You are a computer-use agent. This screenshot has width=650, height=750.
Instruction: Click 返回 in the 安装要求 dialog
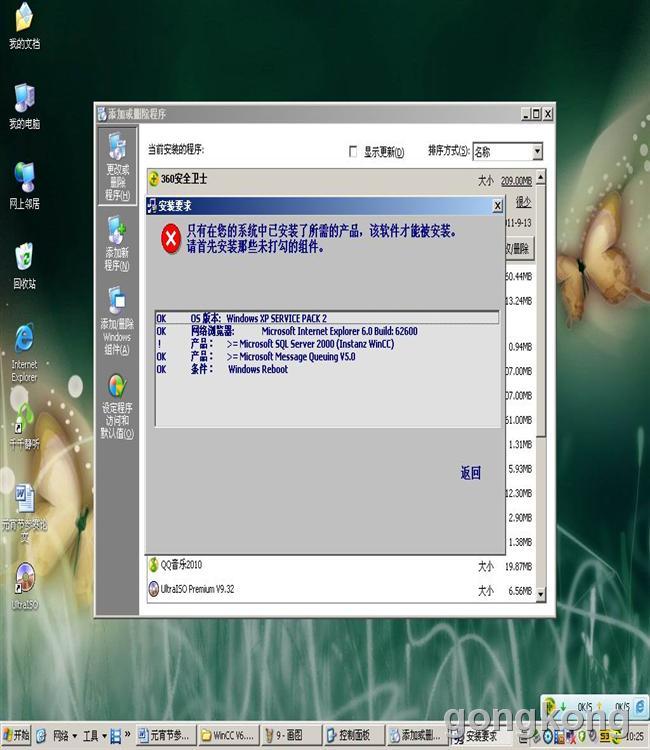point(470,473)
